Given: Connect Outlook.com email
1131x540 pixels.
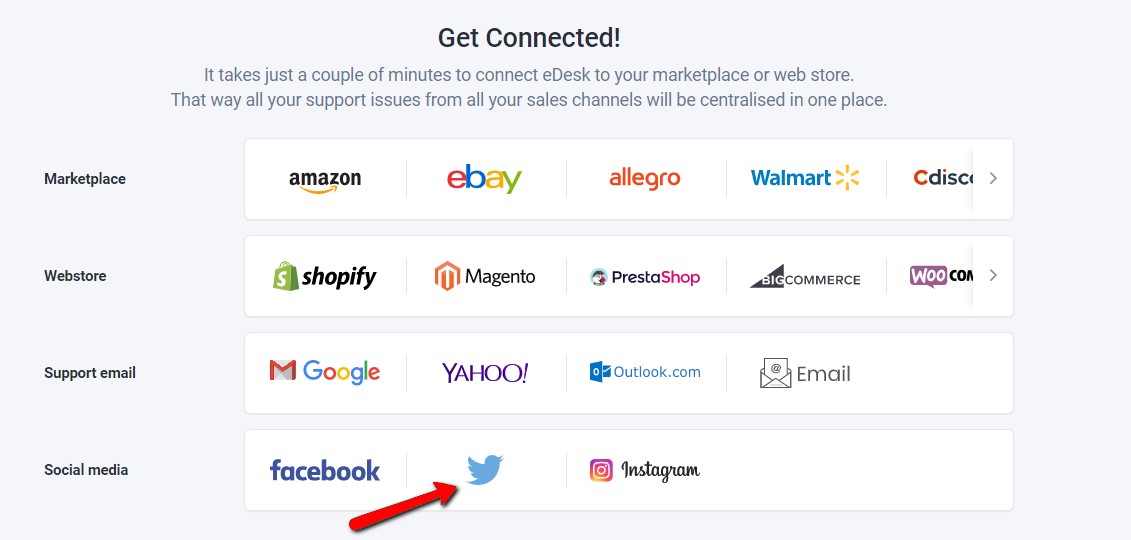Looking at the screenshot, I should pos(645,372).
